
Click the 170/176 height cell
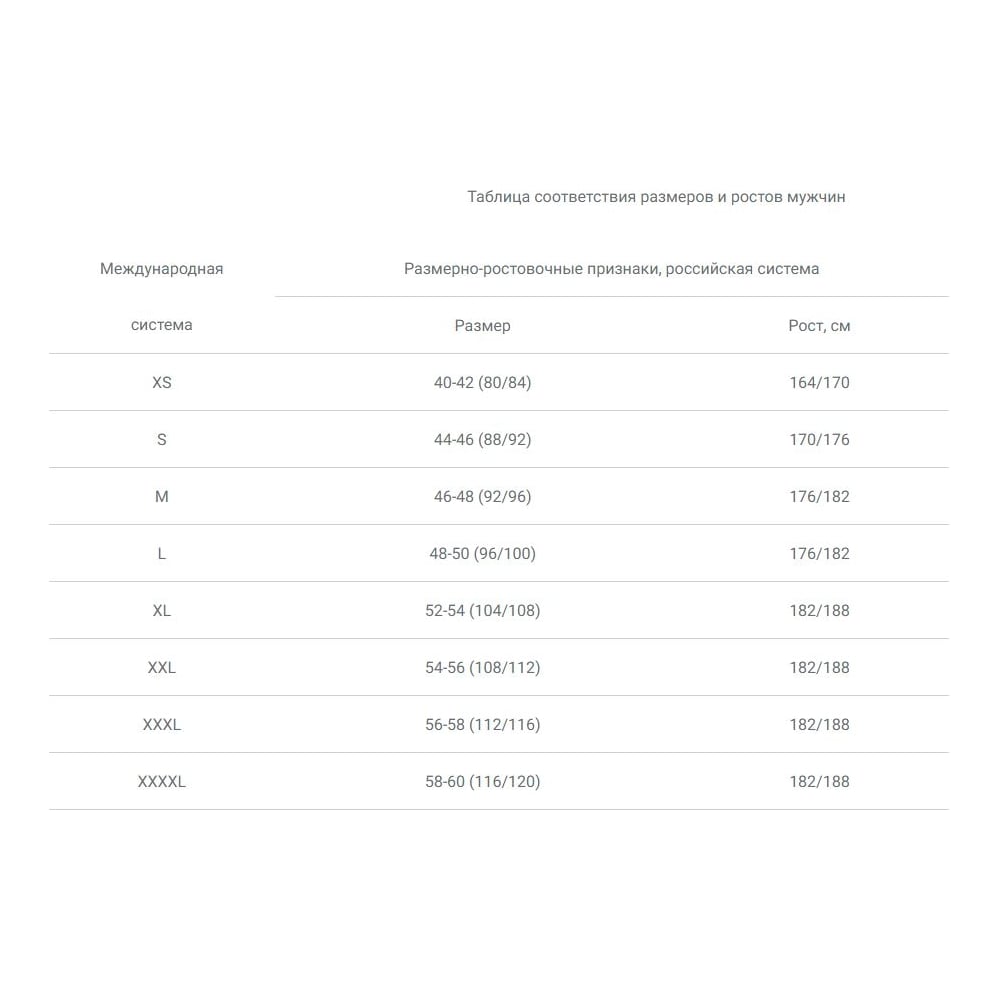tap(819, 440)
